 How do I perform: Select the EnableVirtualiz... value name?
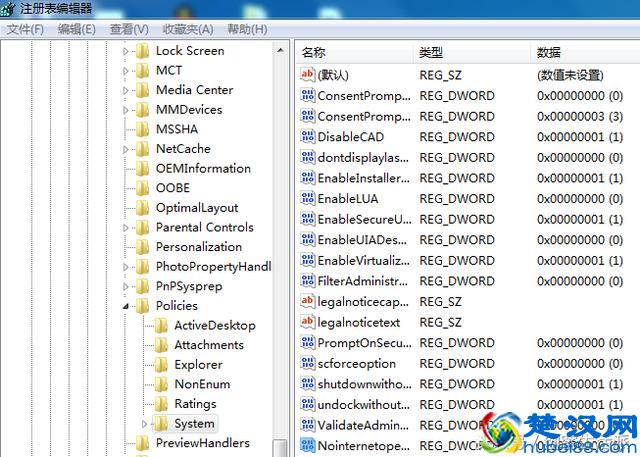(364, 261)
